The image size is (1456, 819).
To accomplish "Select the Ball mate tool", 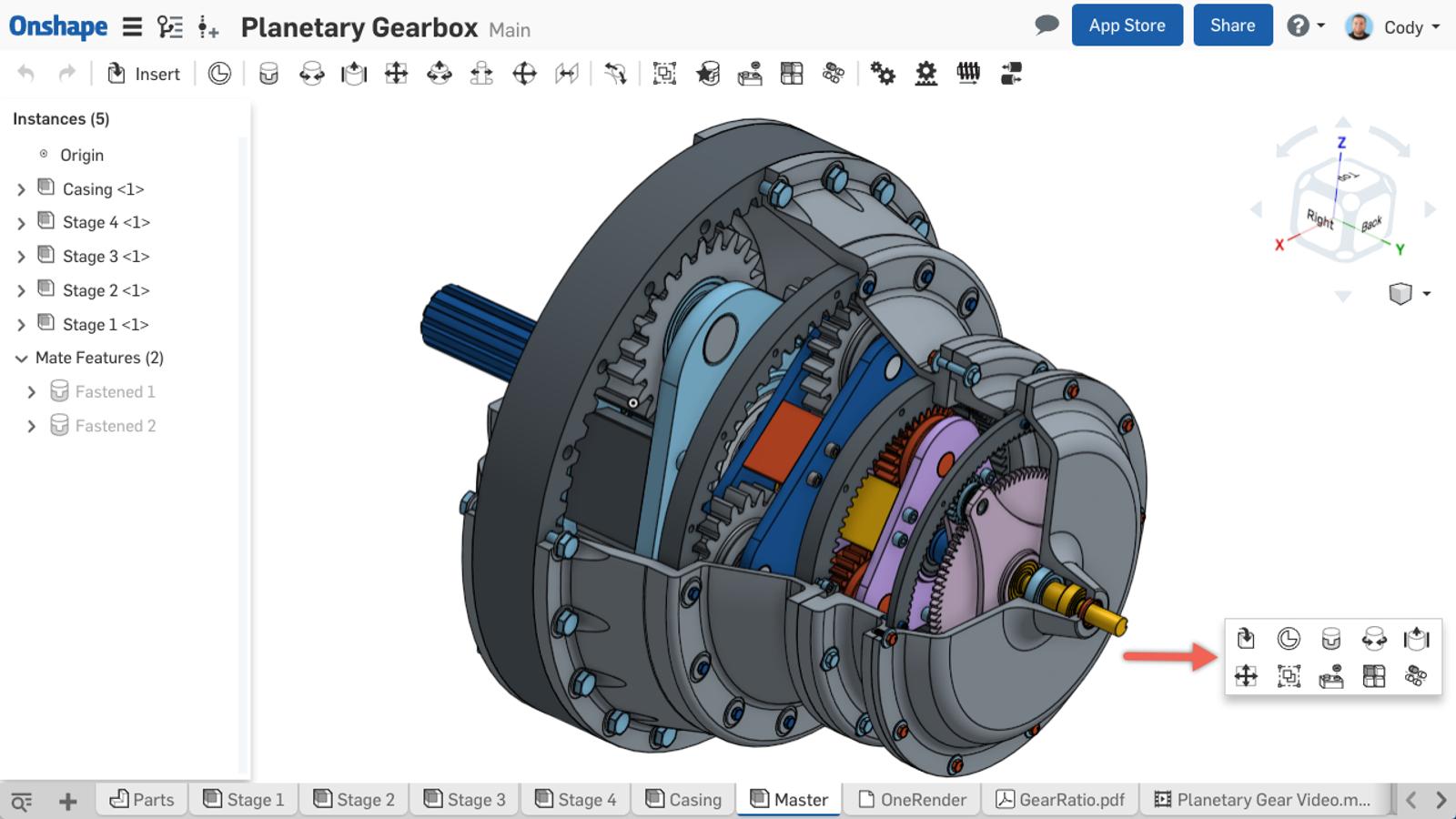I will [524, 74].
